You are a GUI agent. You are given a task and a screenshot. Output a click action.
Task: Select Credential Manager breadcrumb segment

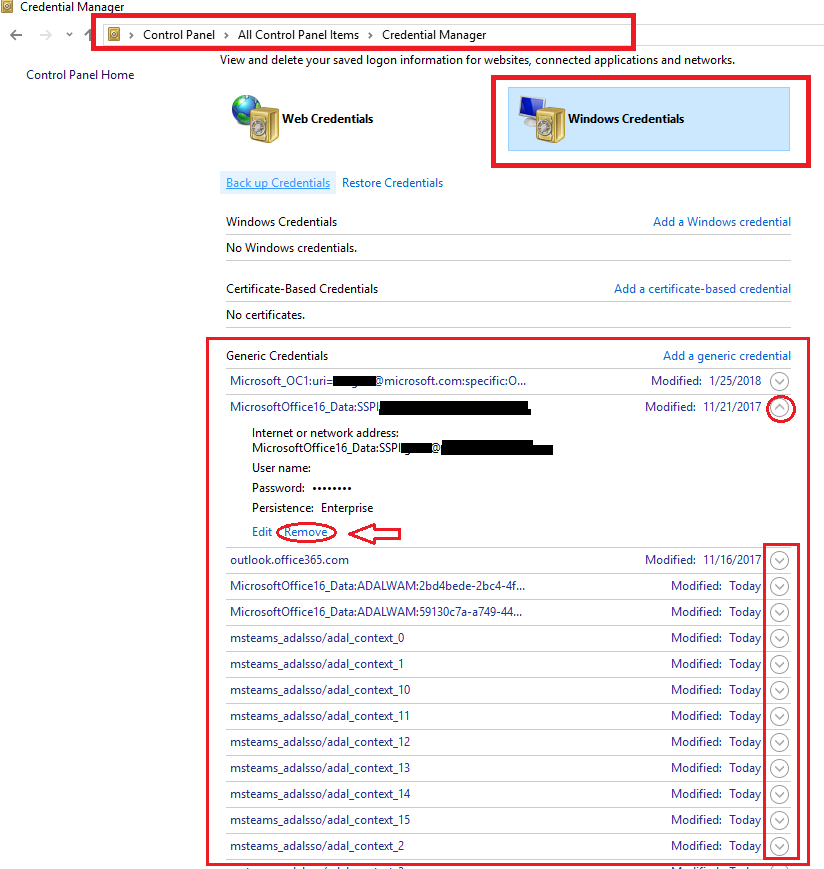click(434, 35)
